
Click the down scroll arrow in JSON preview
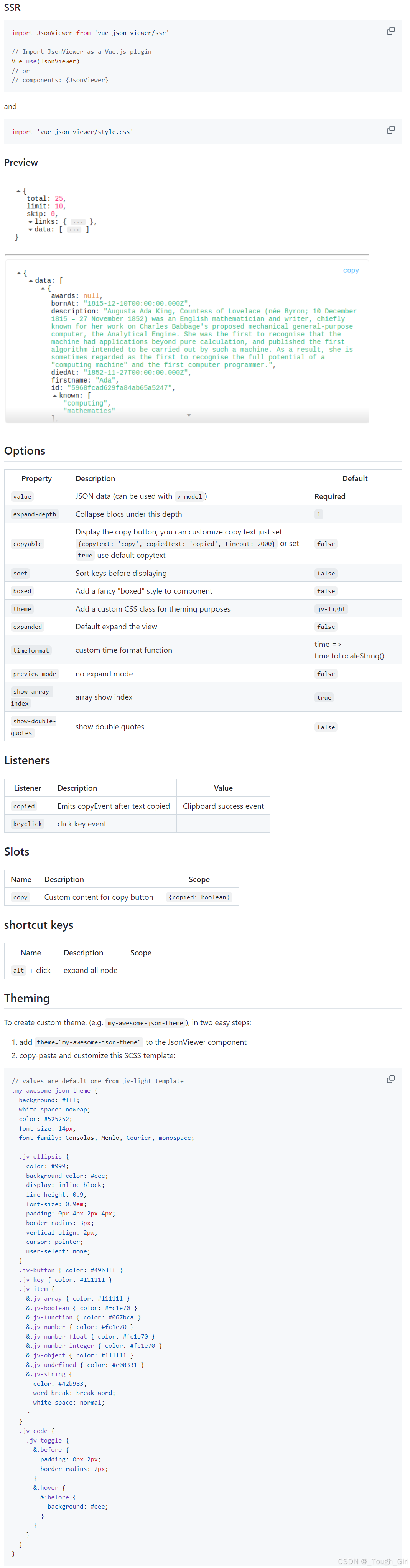click(189, 414)
